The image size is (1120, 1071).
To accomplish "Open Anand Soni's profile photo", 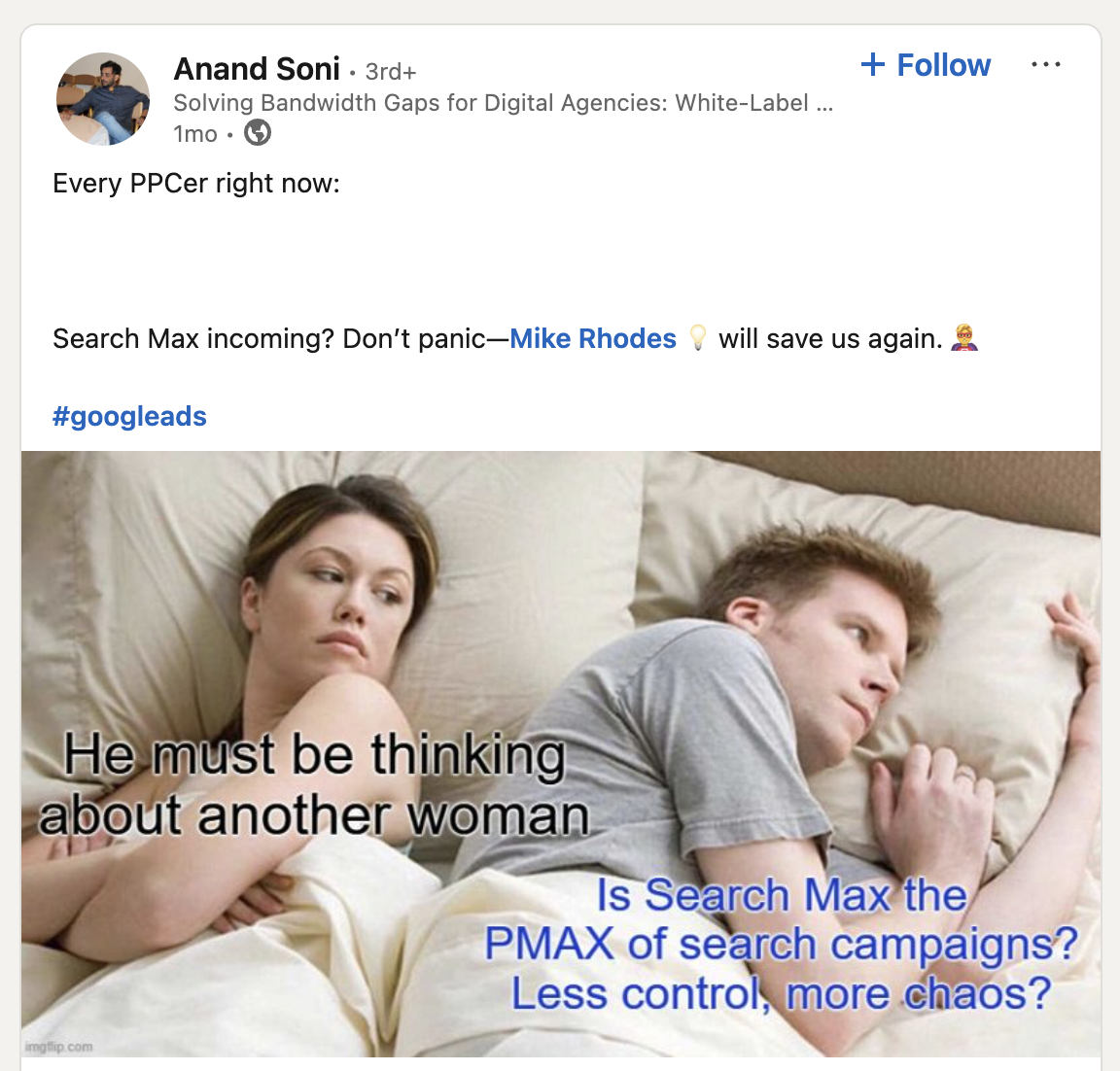I will (104, 98).
